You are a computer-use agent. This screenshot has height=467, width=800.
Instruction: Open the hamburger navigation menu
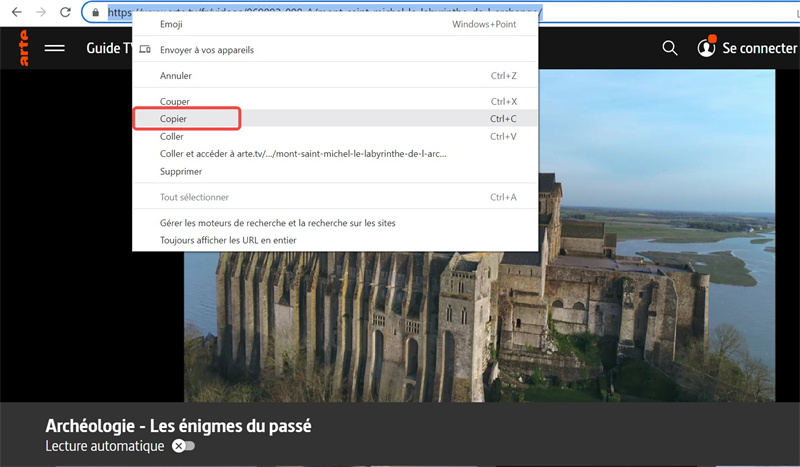click(x=55, y=48)
